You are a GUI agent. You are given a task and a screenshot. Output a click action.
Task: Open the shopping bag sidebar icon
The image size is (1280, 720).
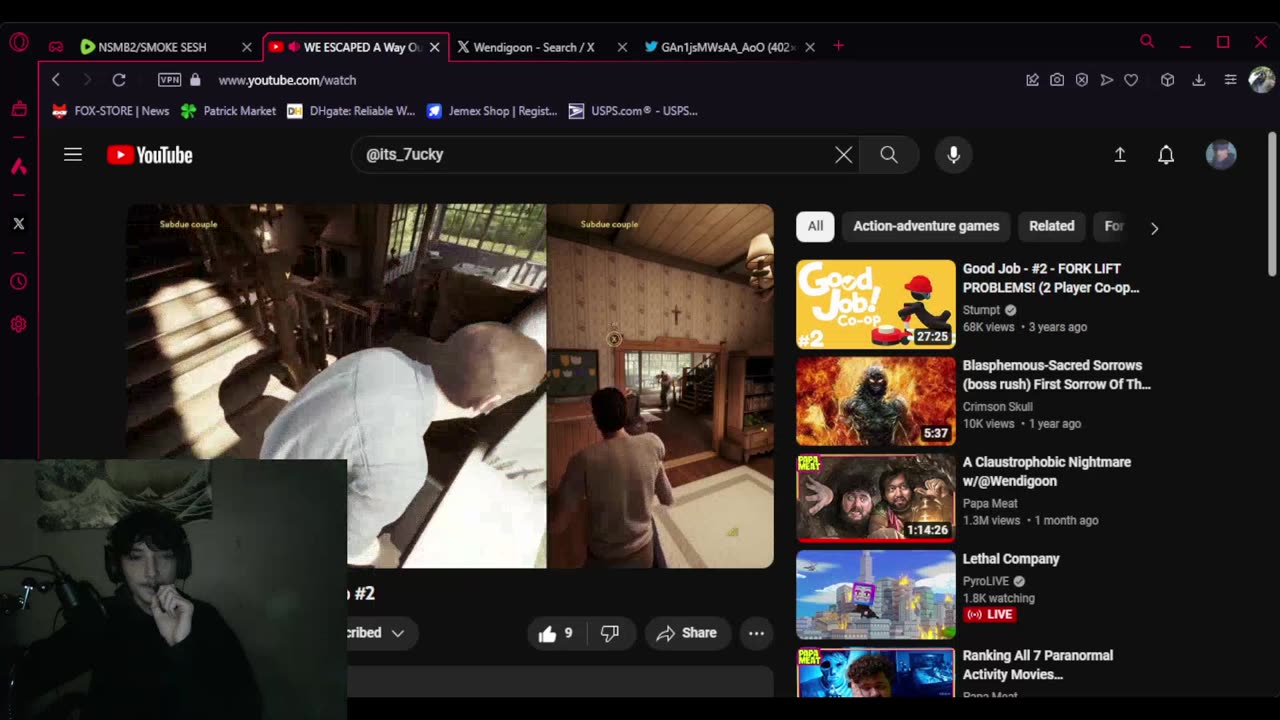coord(18,109)
